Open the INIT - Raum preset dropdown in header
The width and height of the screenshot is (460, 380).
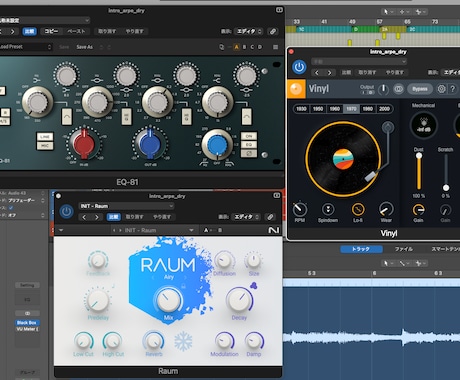pos(126,206)
